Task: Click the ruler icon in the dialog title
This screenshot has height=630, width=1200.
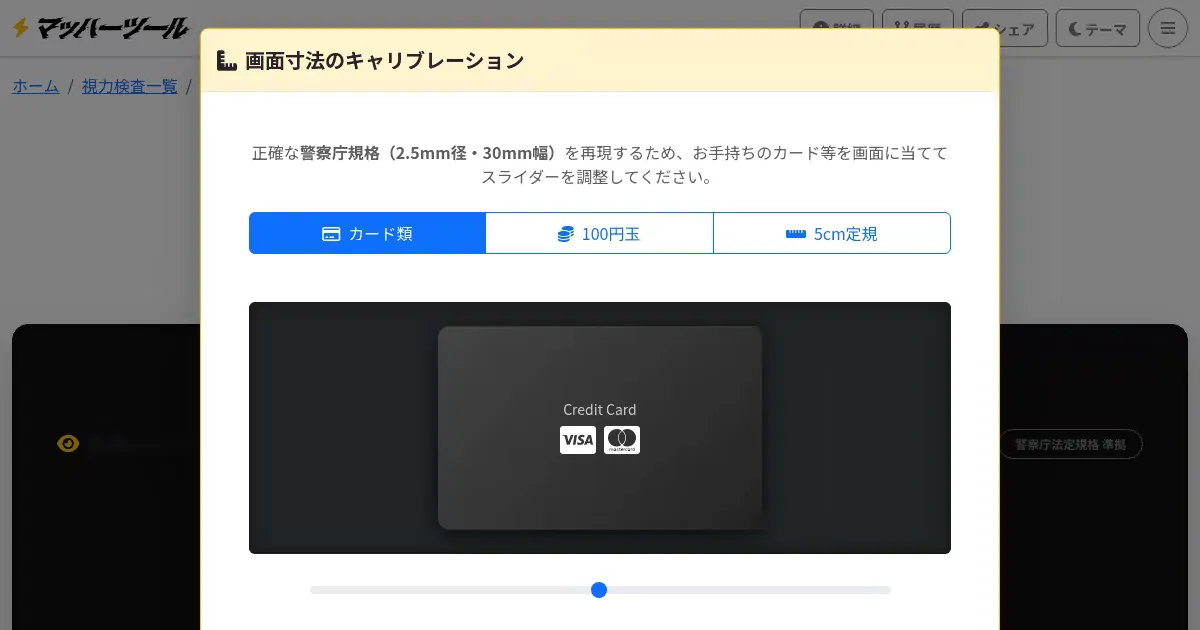Action: coord(227,61)
